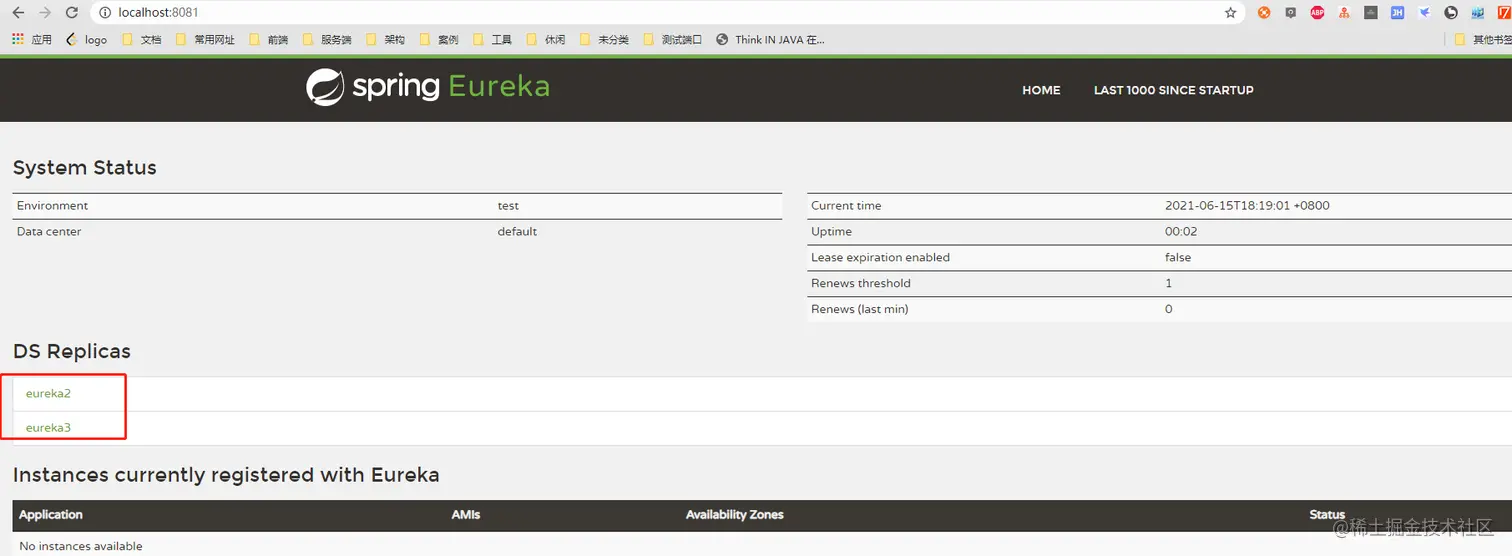
Task: Open the gray speech-bubble extension icon
Action: click(x=1291, y=13)
